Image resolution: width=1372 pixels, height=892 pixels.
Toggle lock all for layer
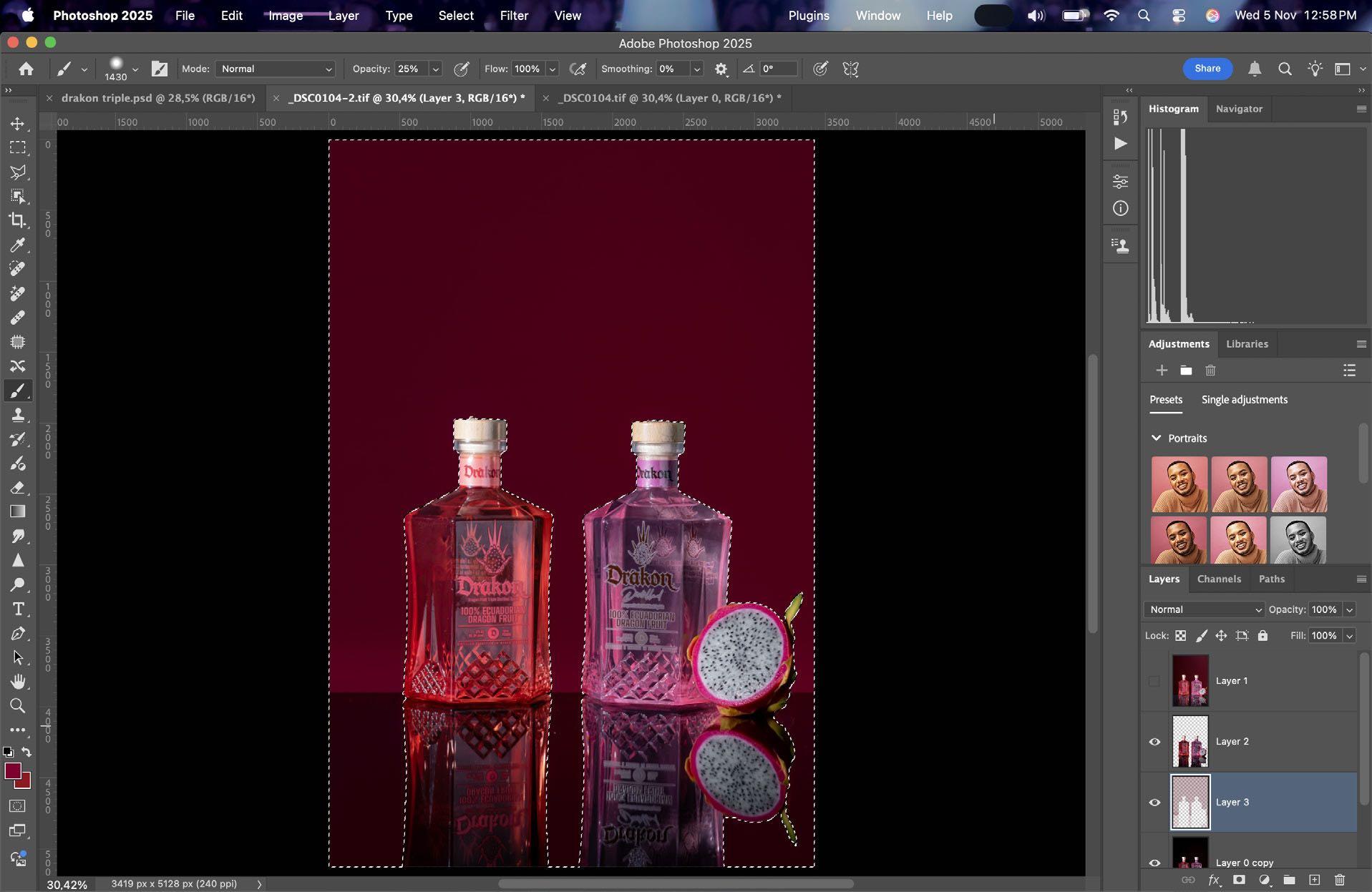pyautogui.click(x=1262, y=635)
